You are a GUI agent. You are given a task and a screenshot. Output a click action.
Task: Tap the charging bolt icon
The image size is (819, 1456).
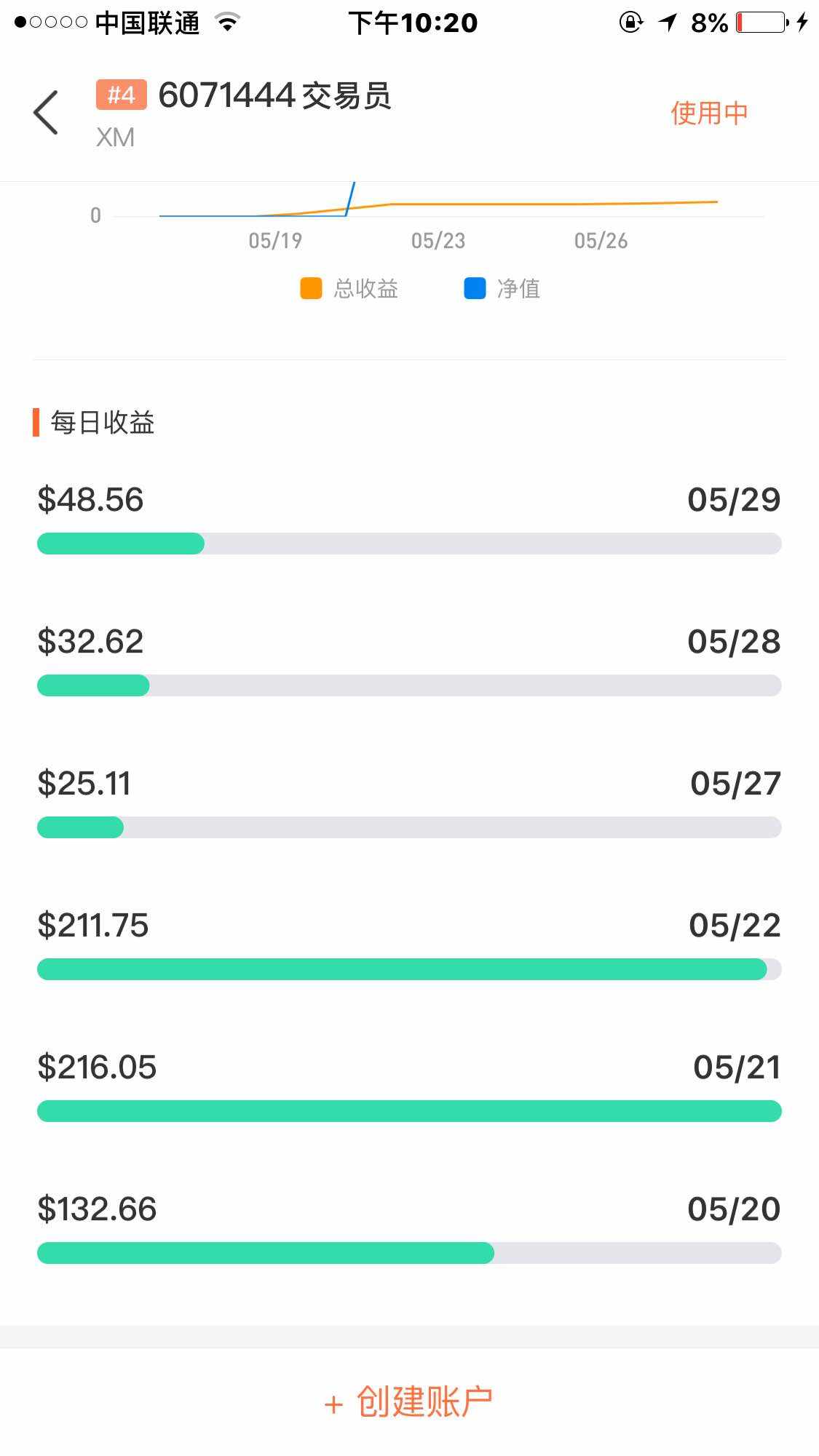click(x=802, y=23)
